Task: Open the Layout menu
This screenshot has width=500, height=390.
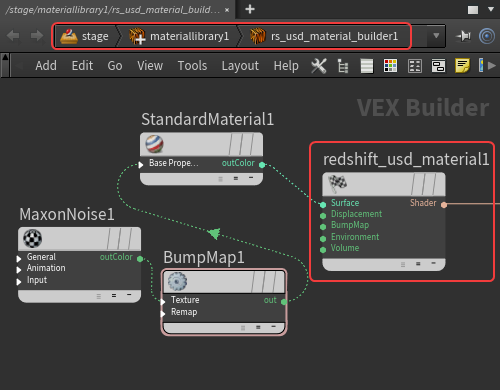Action: 240,66
